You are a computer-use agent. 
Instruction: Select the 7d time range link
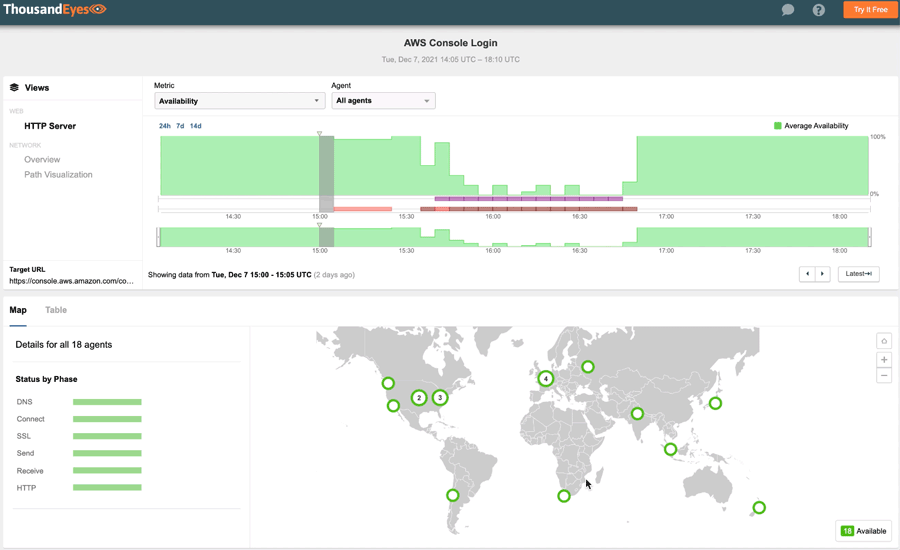tap(180, 126)
